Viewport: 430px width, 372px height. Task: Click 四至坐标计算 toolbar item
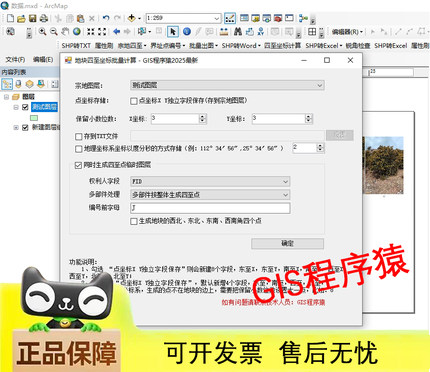click(283, 46)
